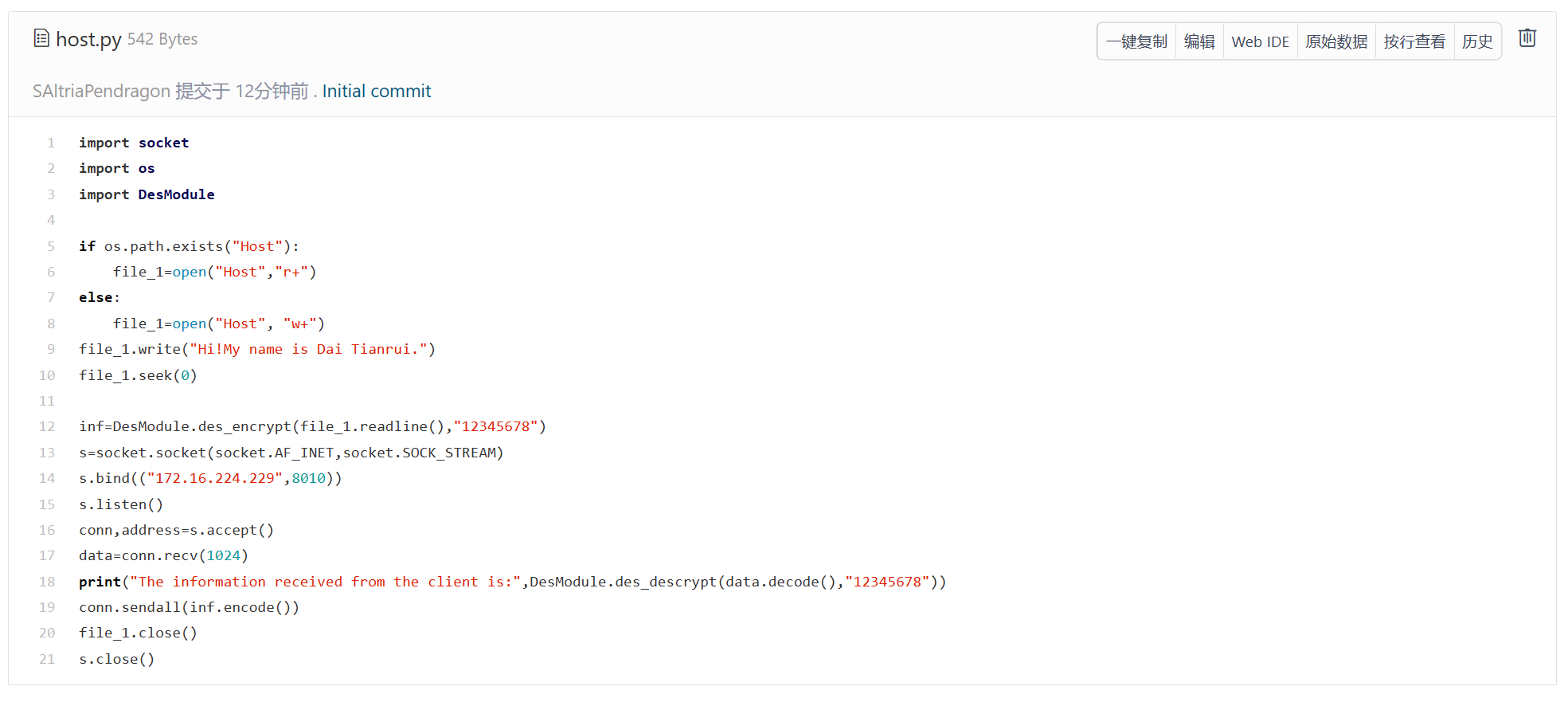This screenshot has width=1568, height=702.
Task: Open the Initial commit link
Action: pyautogui.click(x=376, y=92)
